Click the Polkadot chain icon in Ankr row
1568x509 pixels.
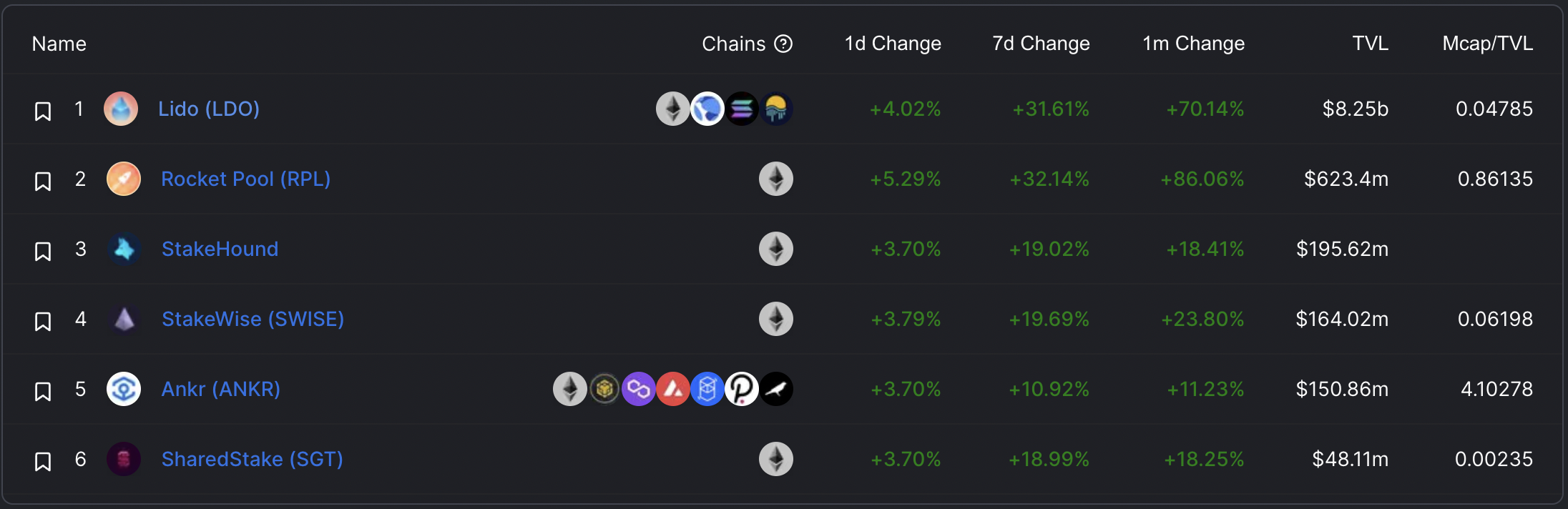[x=742, y=389]
